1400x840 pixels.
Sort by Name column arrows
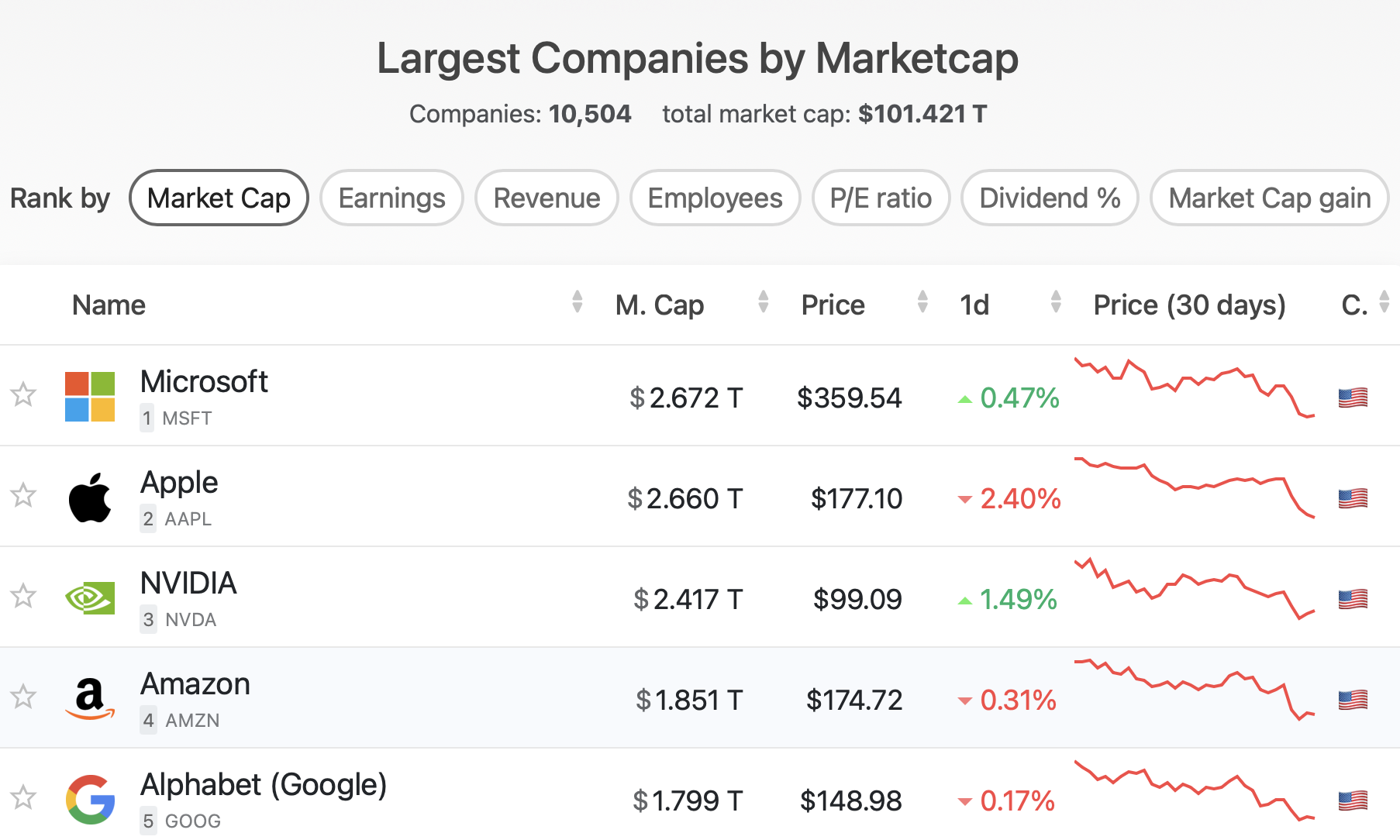point(577,301)
